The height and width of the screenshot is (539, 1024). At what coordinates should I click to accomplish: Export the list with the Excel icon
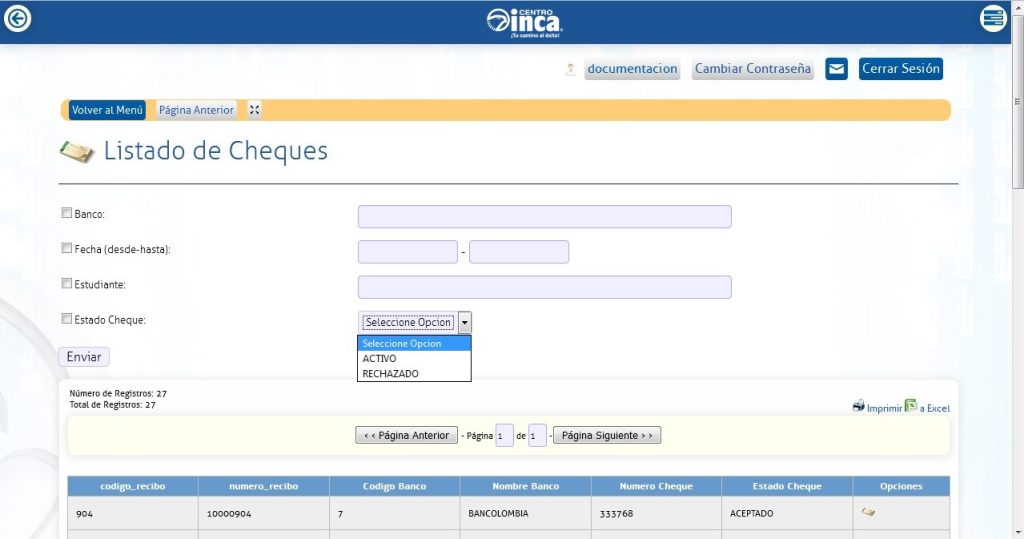click(911, 406)
